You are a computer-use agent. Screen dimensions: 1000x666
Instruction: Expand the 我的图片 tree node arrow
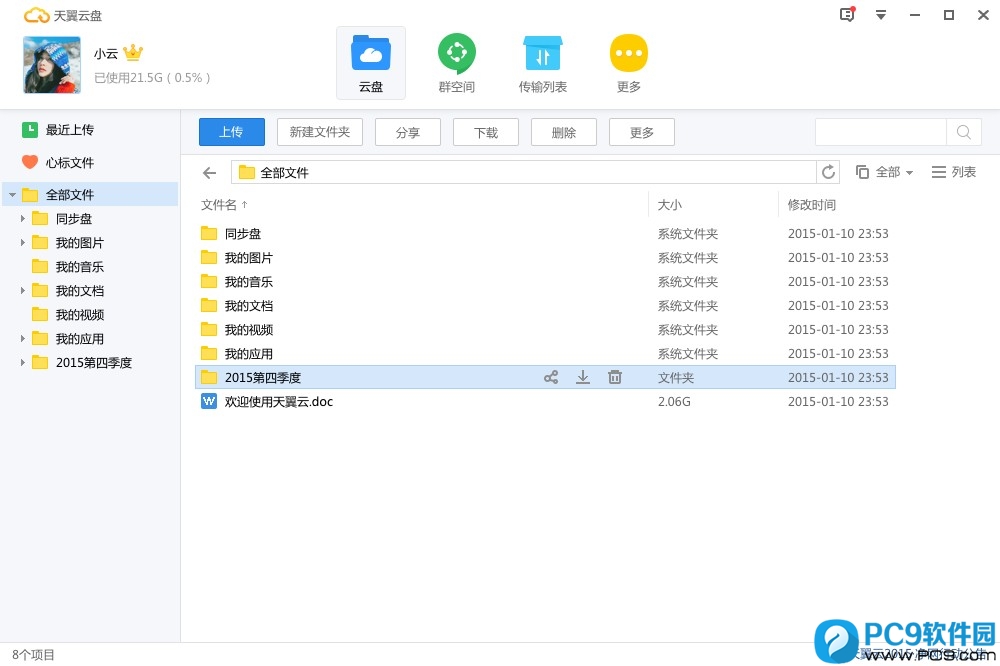(22, 242)
